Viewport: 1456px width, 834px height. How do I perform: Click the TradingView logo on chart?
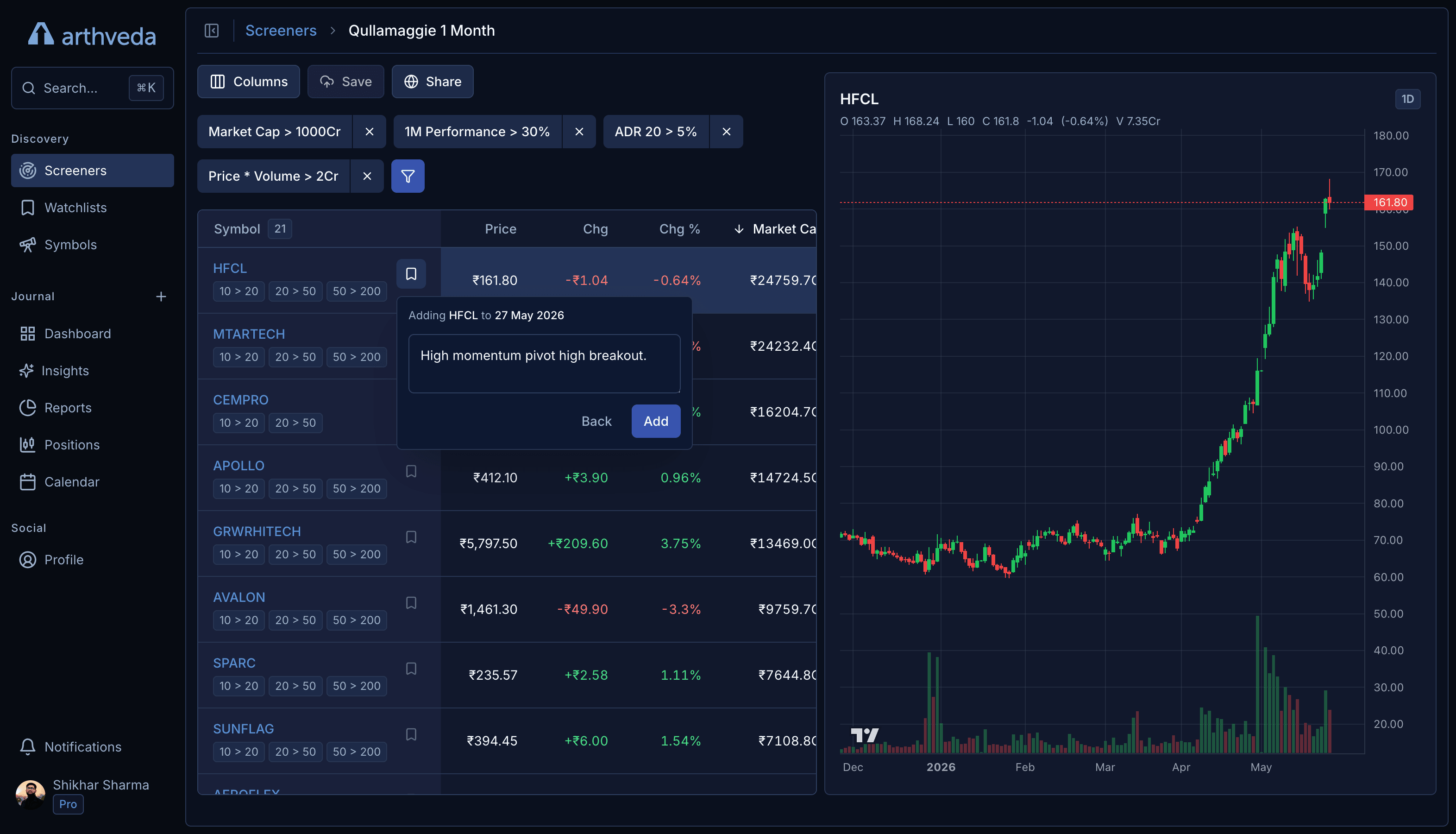(x=864, y=735)
